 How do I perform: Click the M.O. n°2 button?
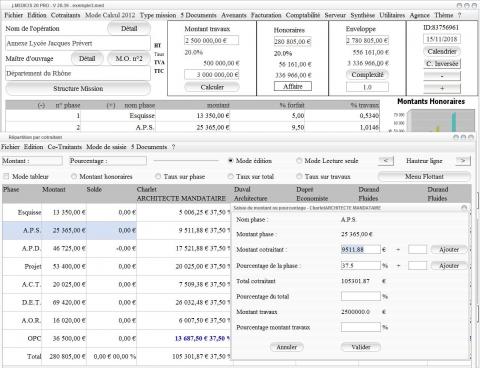click(x=129, y=59)
